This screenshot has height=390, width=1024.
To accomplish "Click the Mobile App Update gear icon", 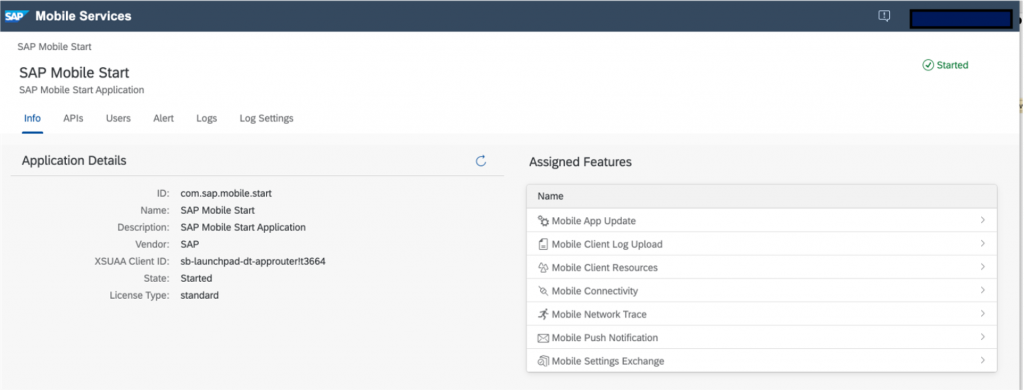I will coord(543,221).
